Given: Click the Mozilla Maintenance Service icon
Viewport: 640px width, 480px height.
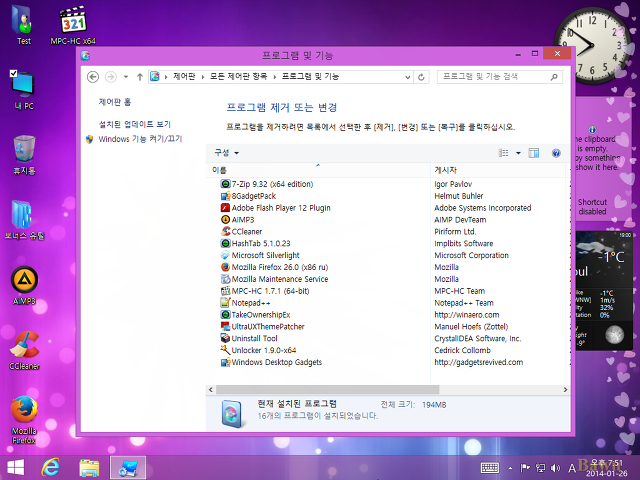Looking at the screenshot, I should tap(225, 279).
